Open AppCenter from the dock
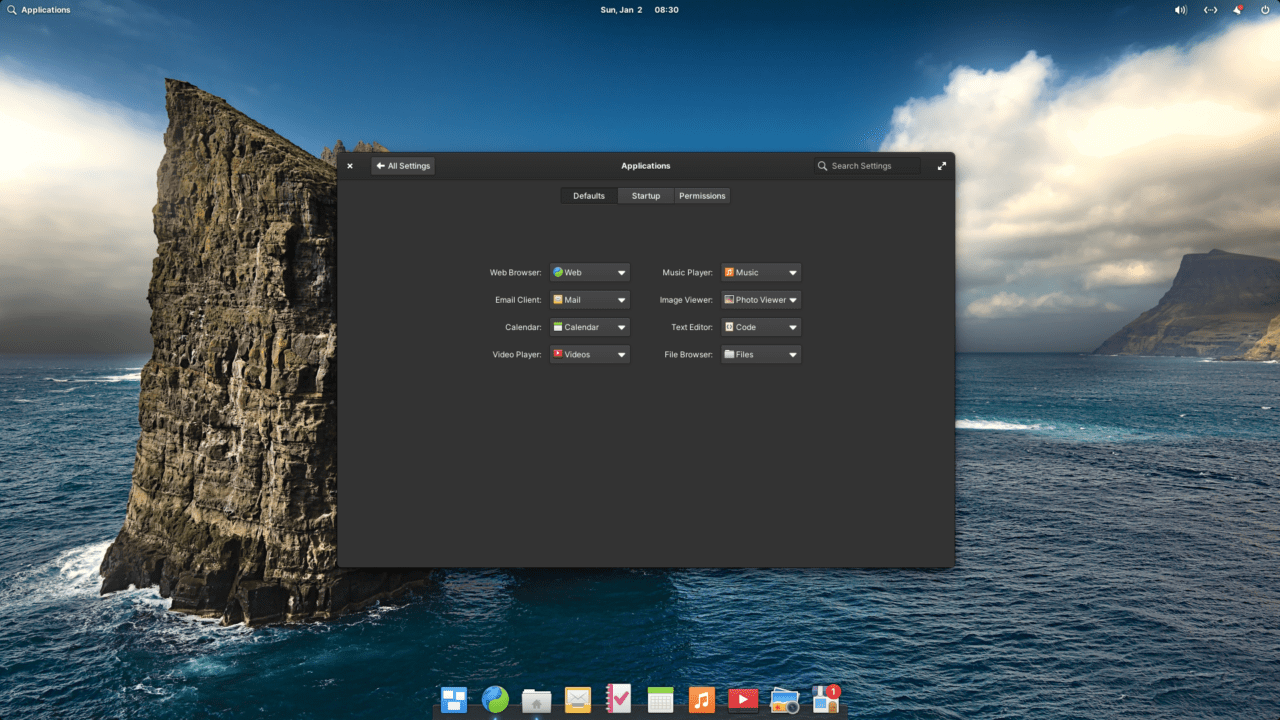The height and width of the screenshot is (720, 1280). [x=825, y=699]
